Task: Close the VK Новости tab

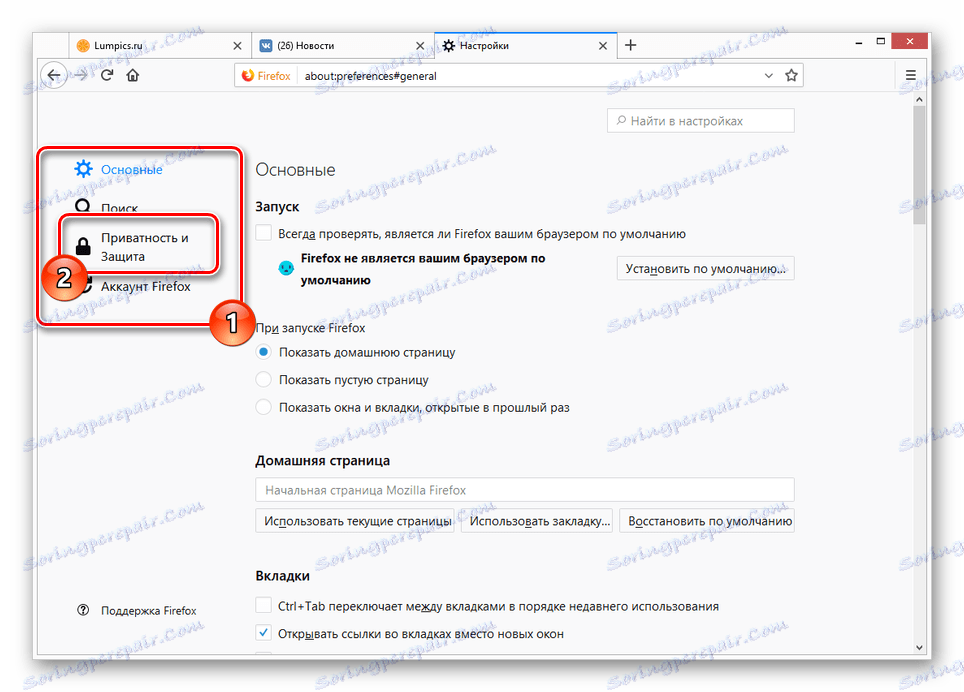Action: coord(420,45)
